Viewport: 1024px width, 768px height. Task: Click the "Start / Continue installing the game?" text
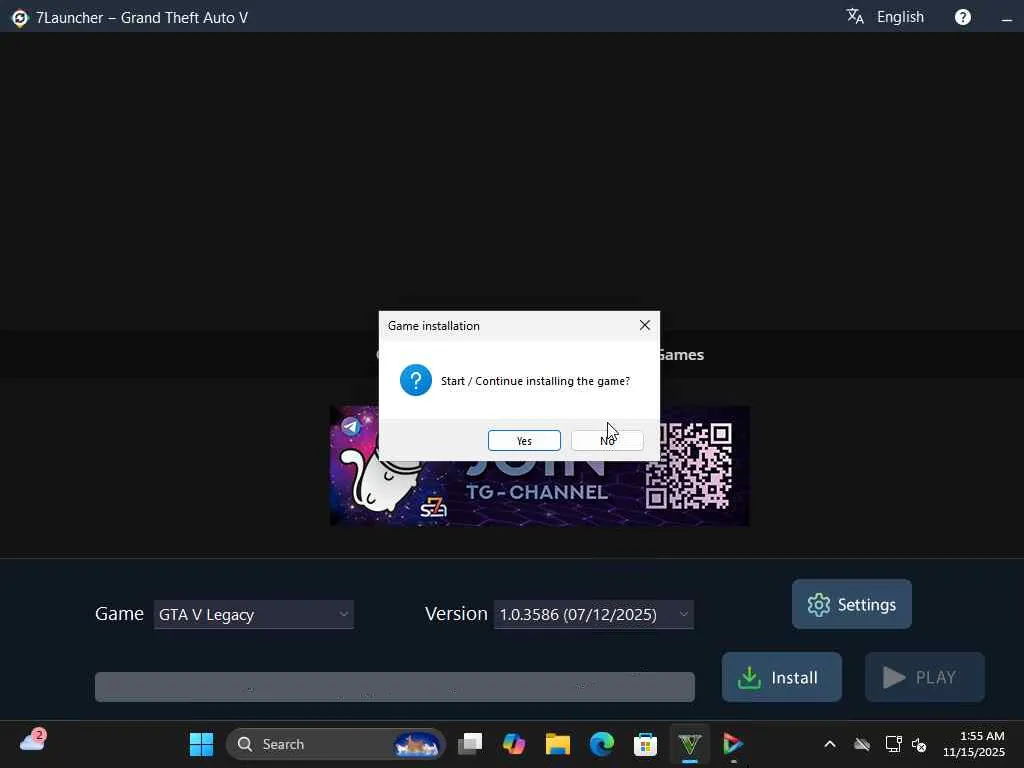(535, 381)
